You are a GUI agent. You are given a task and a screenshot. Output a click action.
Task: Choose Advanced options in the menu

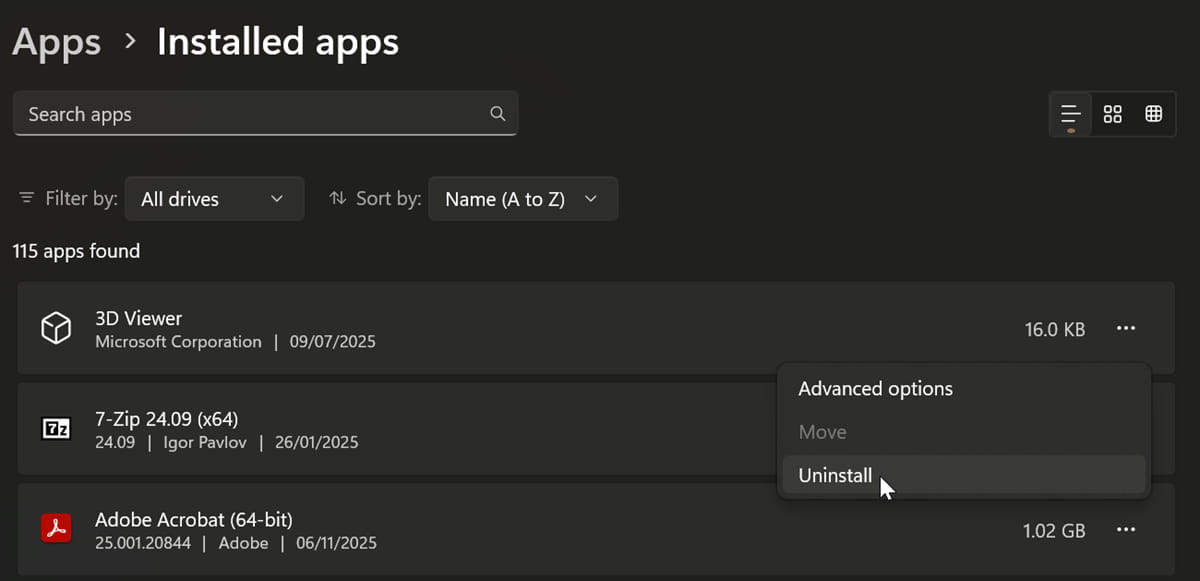click(875, 389)
